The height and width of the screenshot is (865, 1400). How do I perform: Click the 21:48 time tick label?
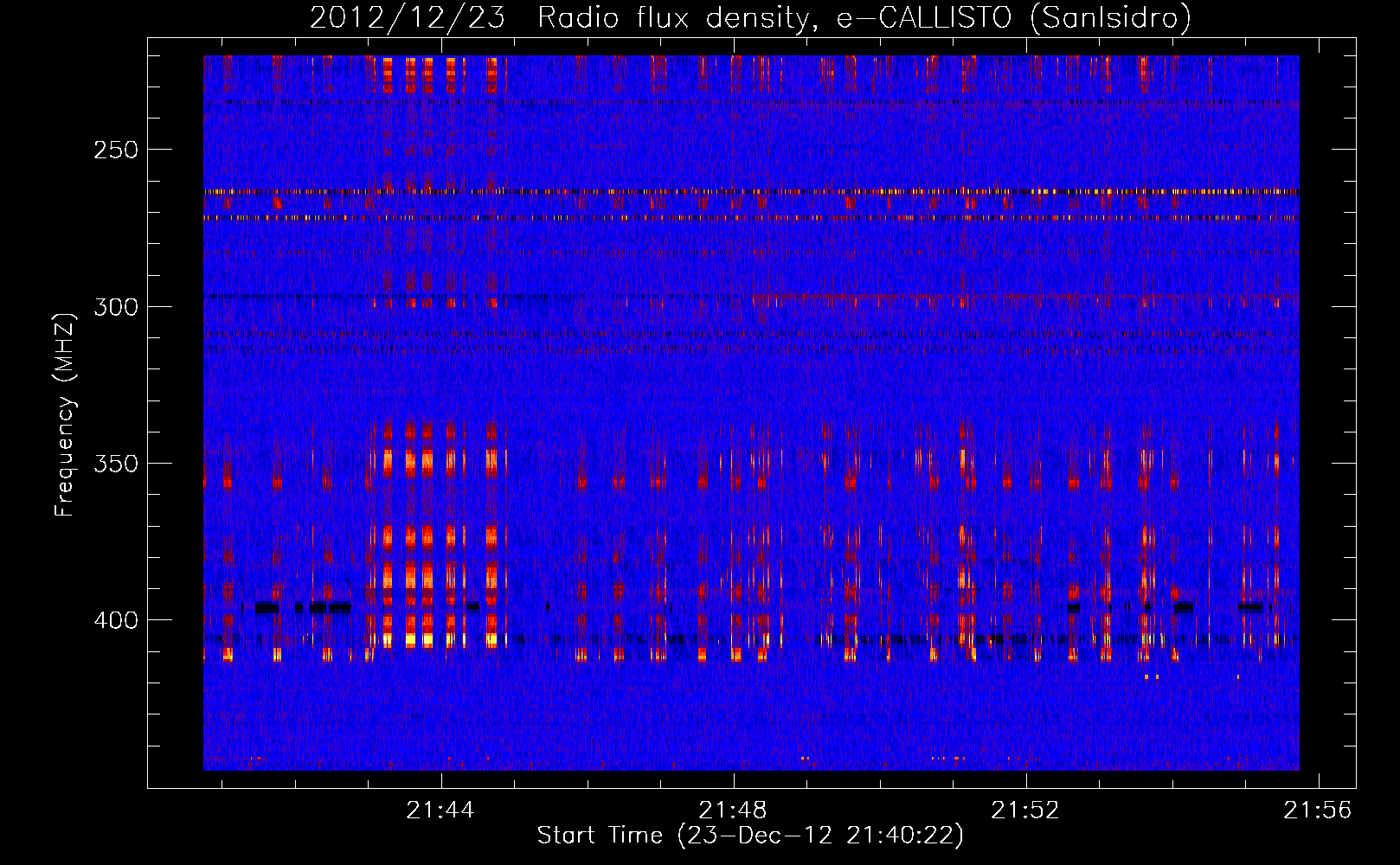point(733,811)
